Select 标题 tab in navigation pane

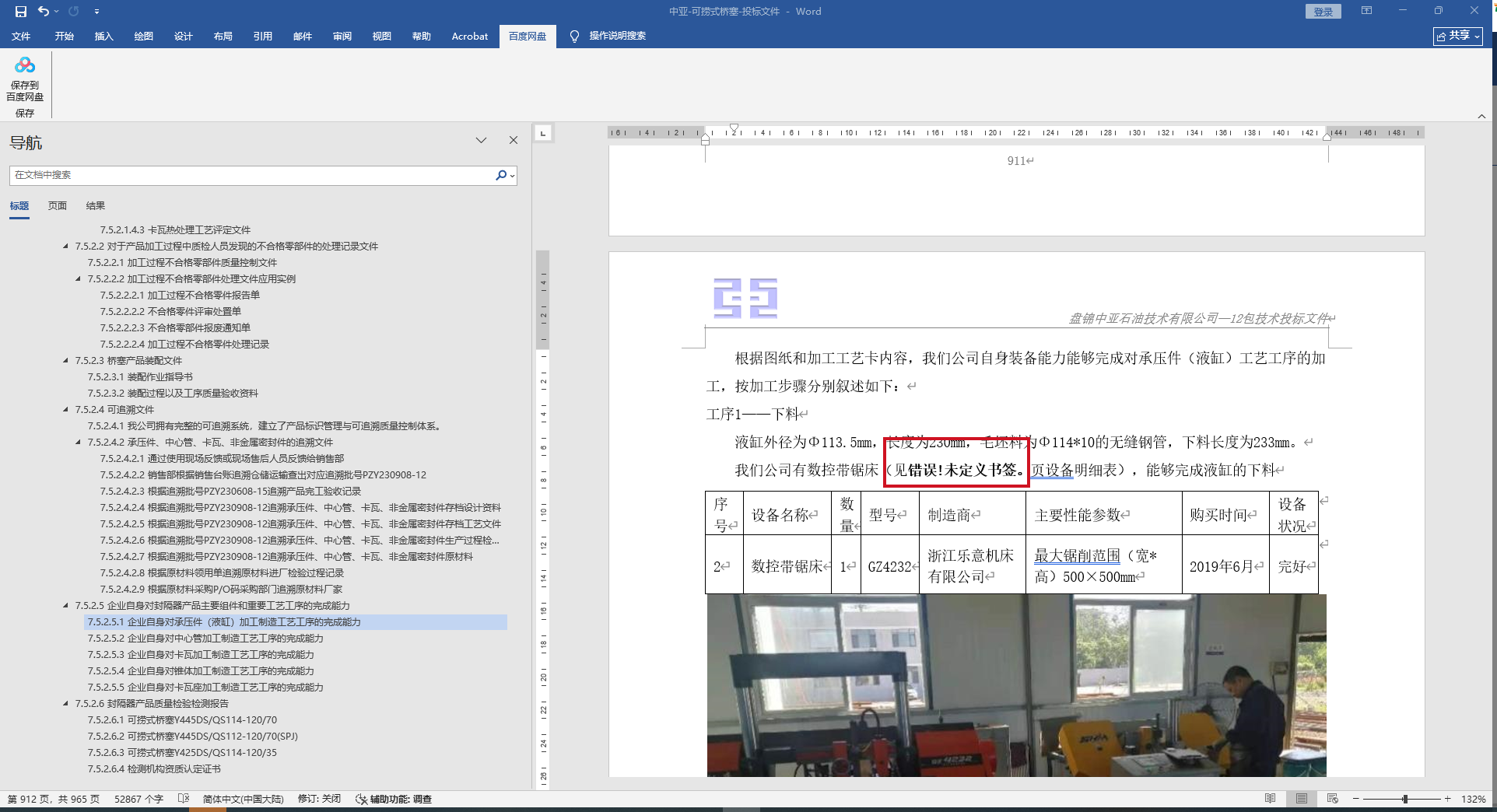click(x=19, y=206)
